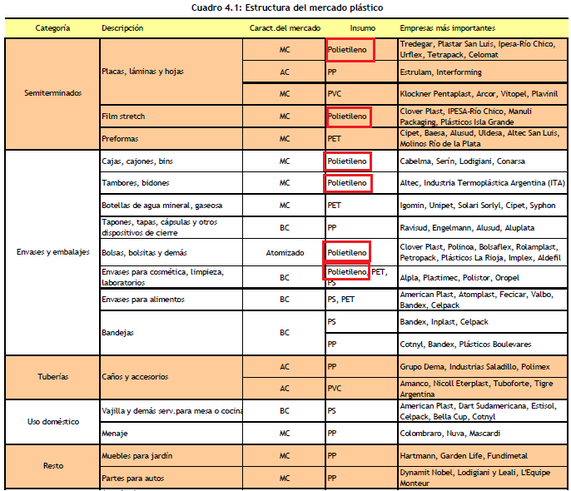Click the 'Film stretch' description cell
Image resolution: width=571 pixels, height=491 pixels.
point(171,116)
